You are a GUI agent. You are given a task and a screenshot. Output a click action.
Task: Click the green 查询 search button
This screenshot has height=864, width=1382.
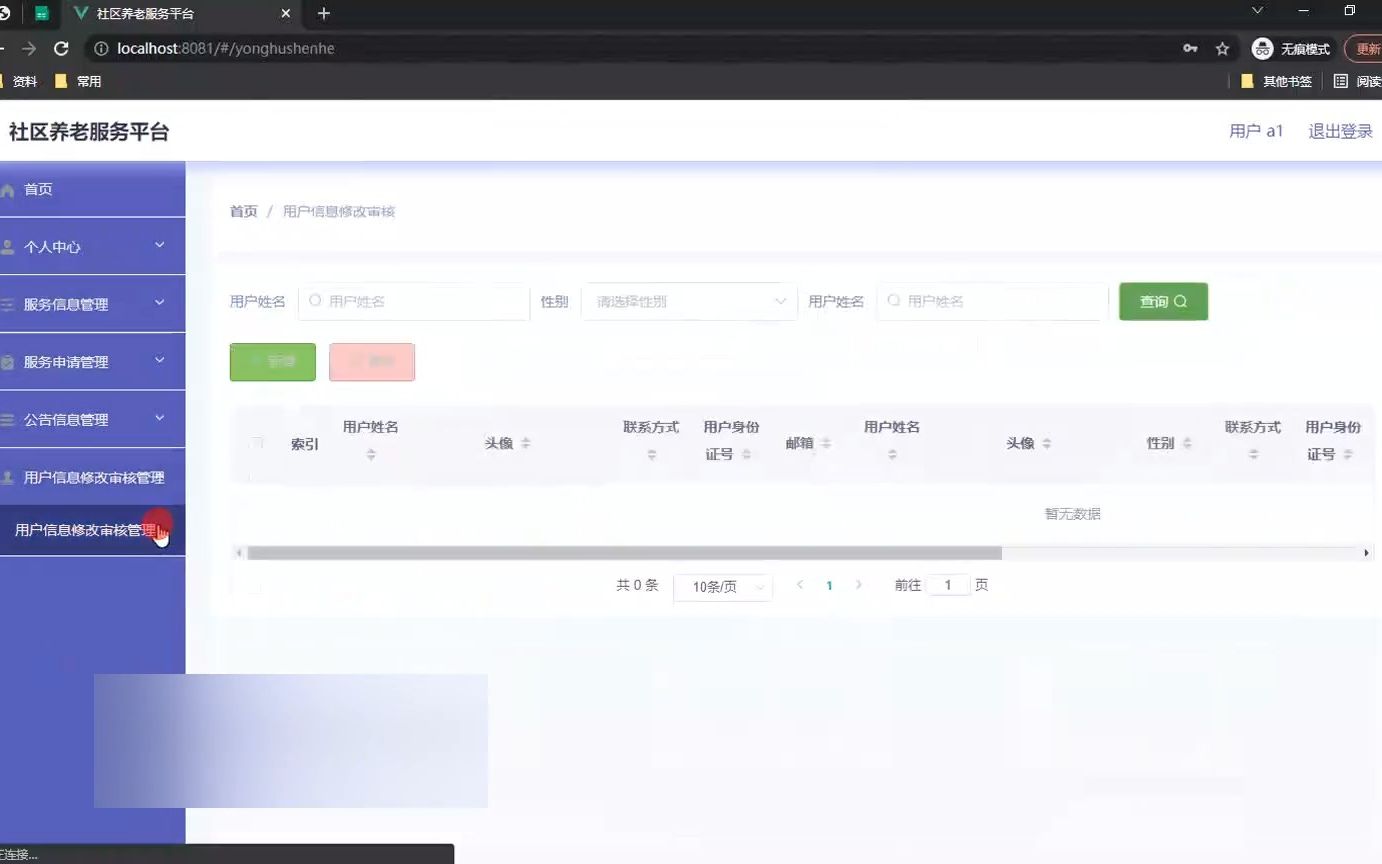[x=1163, y=301]
